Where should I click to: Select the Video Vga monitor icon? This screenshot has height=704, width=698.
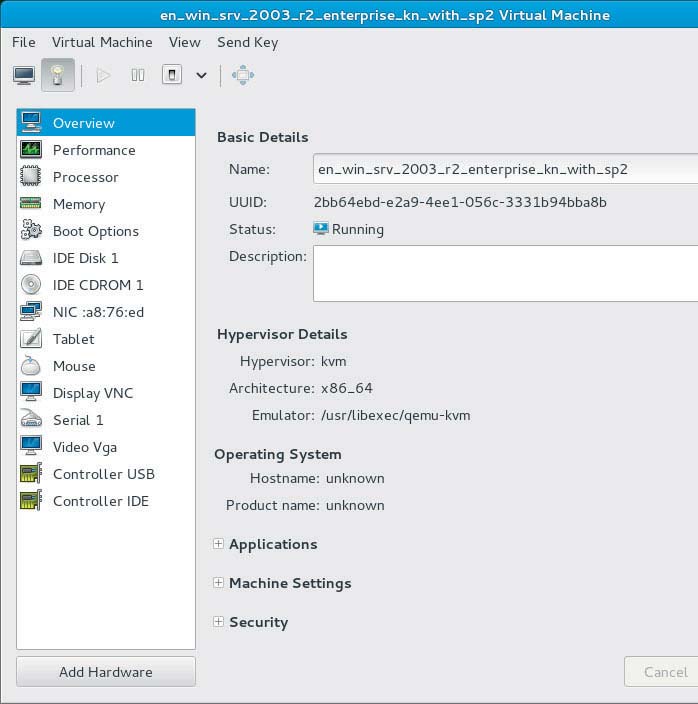[x=31, y=446]
